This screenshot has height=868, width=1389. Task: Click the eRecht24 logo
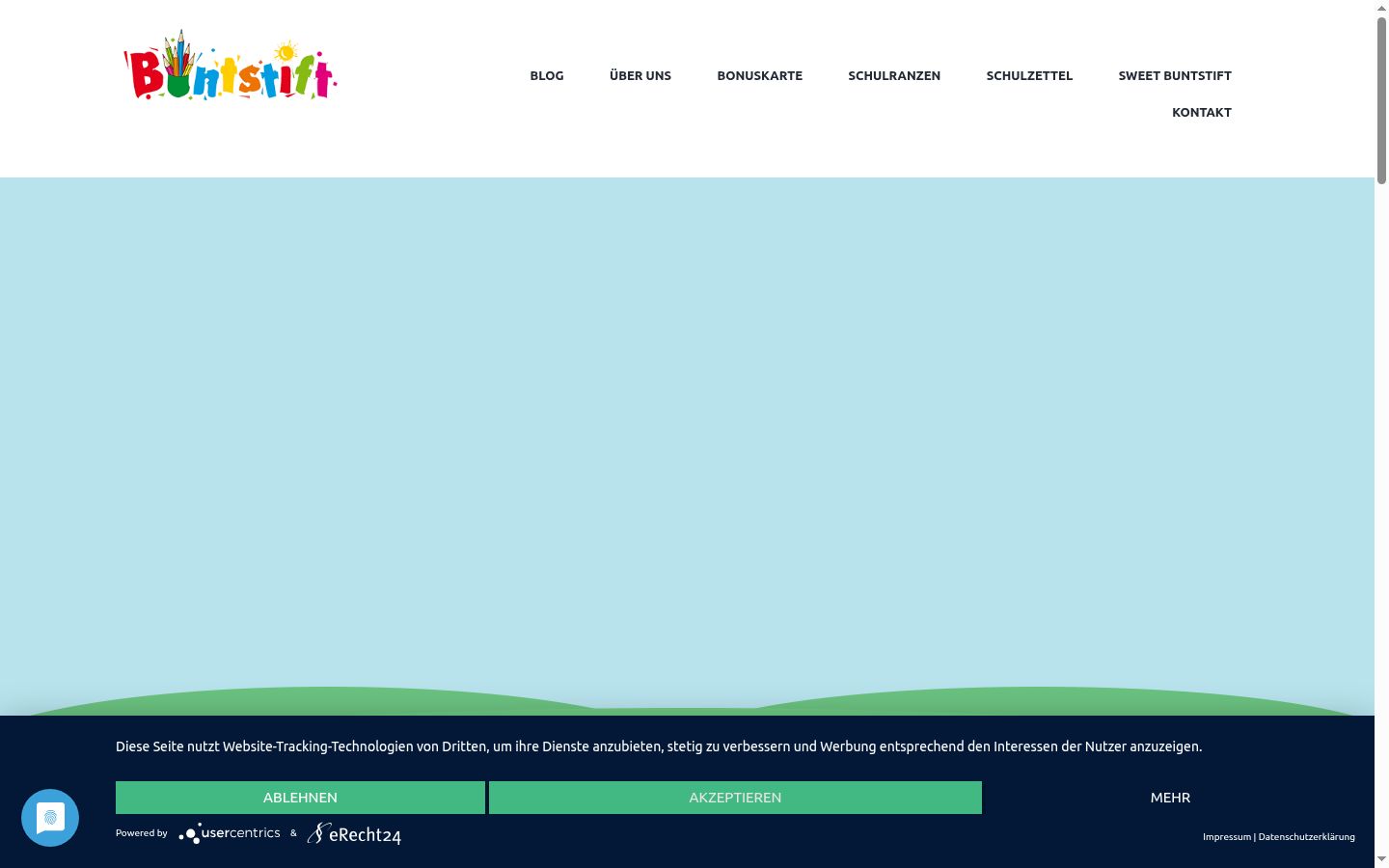click(354, 834)
